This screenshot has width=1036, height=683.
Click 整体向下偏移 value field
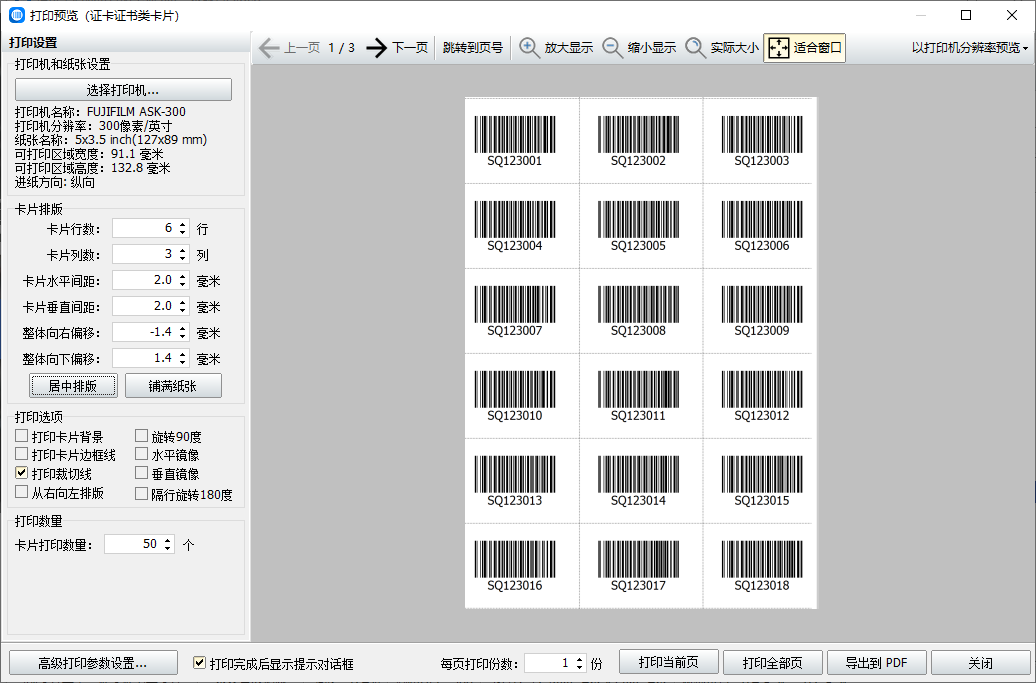pyautogui.click(x=144, y=358)
